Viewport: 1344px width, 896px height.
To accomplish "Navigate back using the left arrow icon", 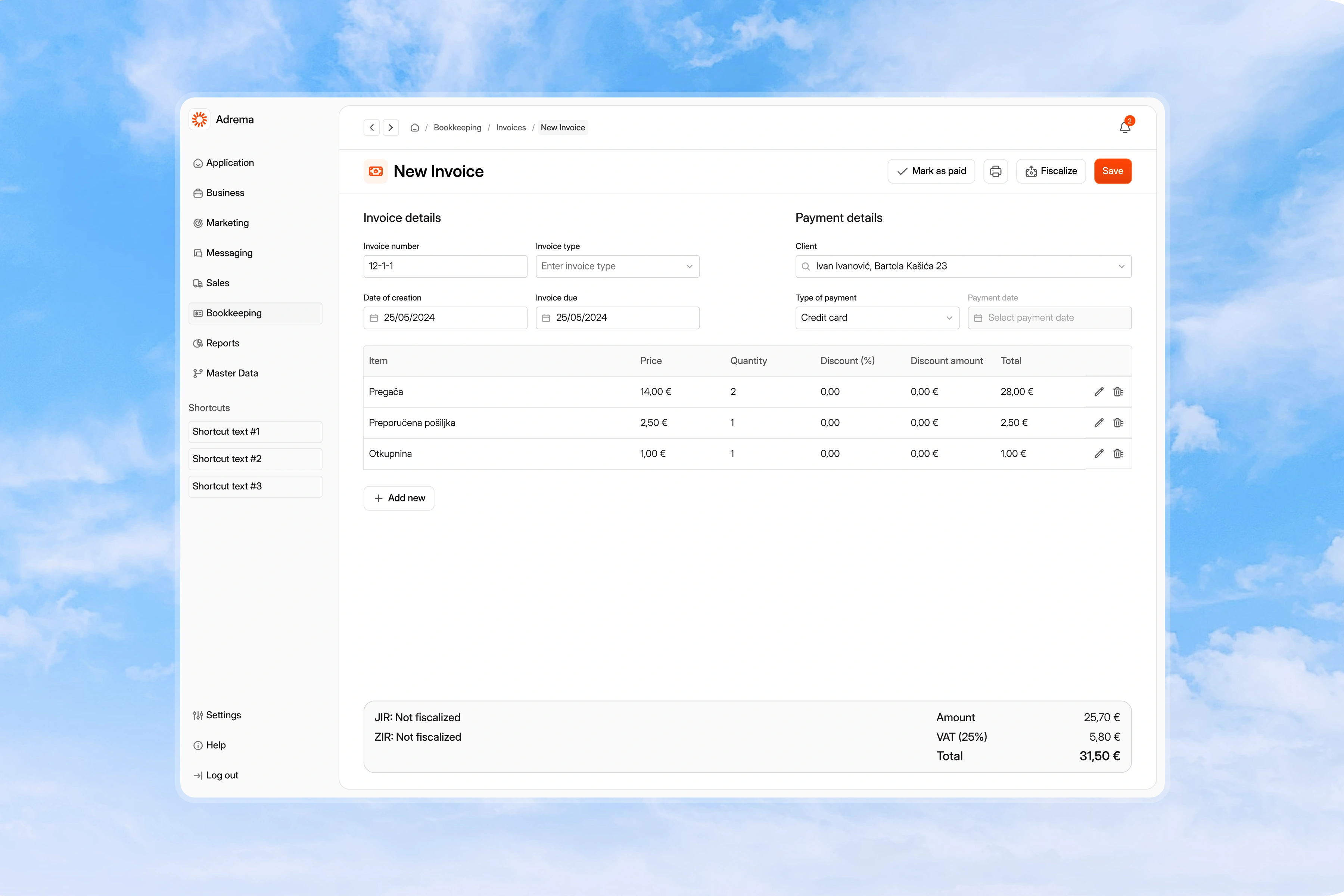I will 371,127.
